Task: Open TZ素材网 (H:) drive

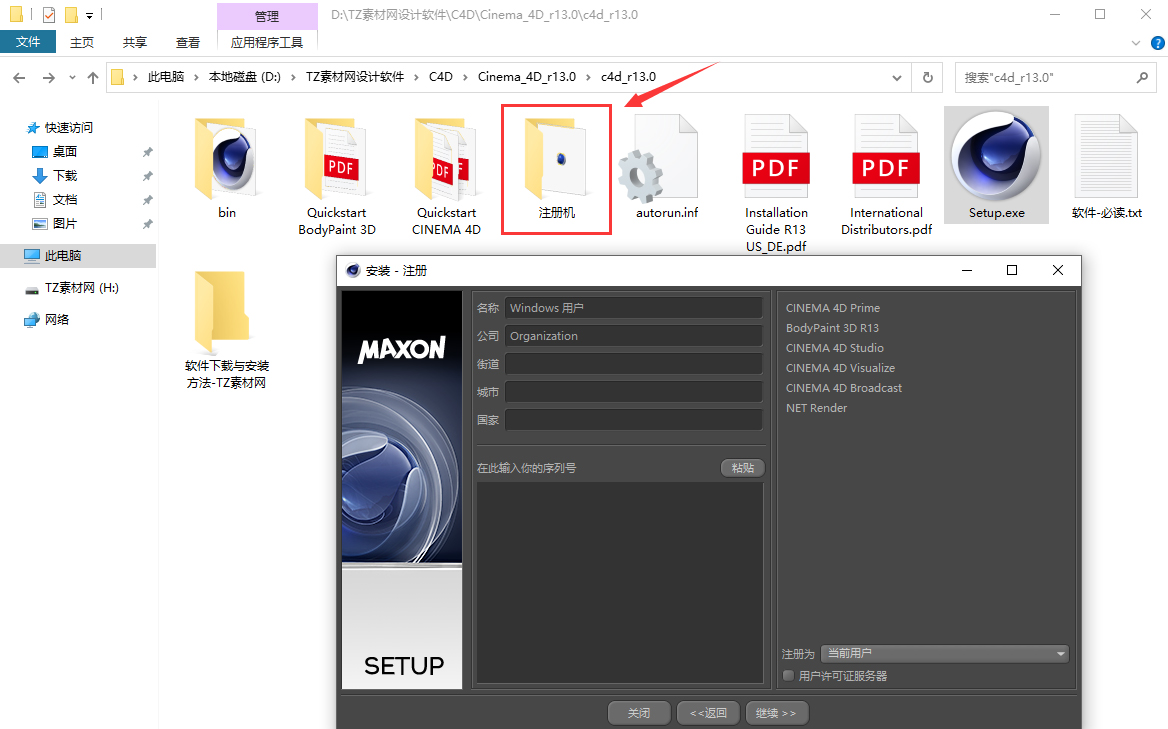Action: tap(81, 288)
